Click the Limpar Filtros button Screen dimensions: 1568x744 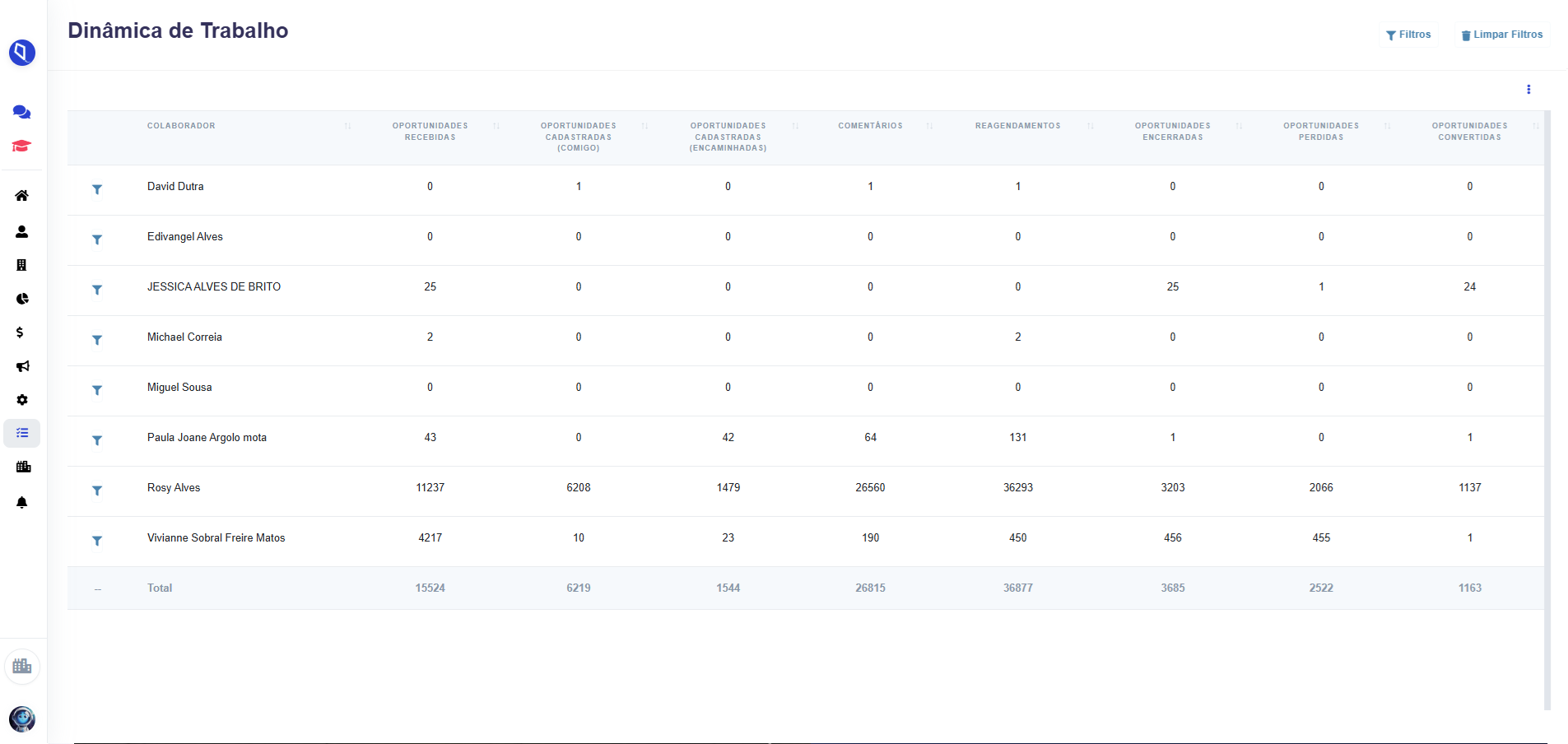click(x=1502, y=35)
